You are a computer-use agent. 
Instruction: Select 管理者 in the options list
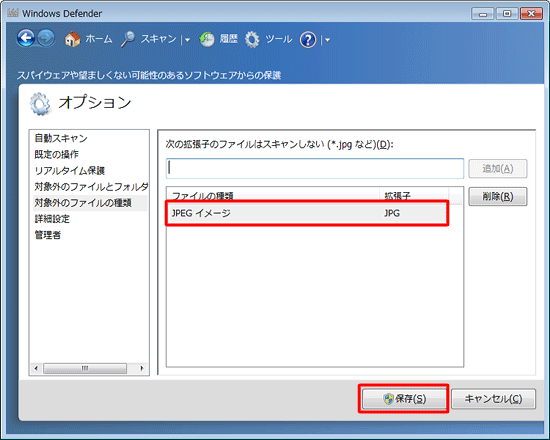pyautogui.click(x=48, y=235)
